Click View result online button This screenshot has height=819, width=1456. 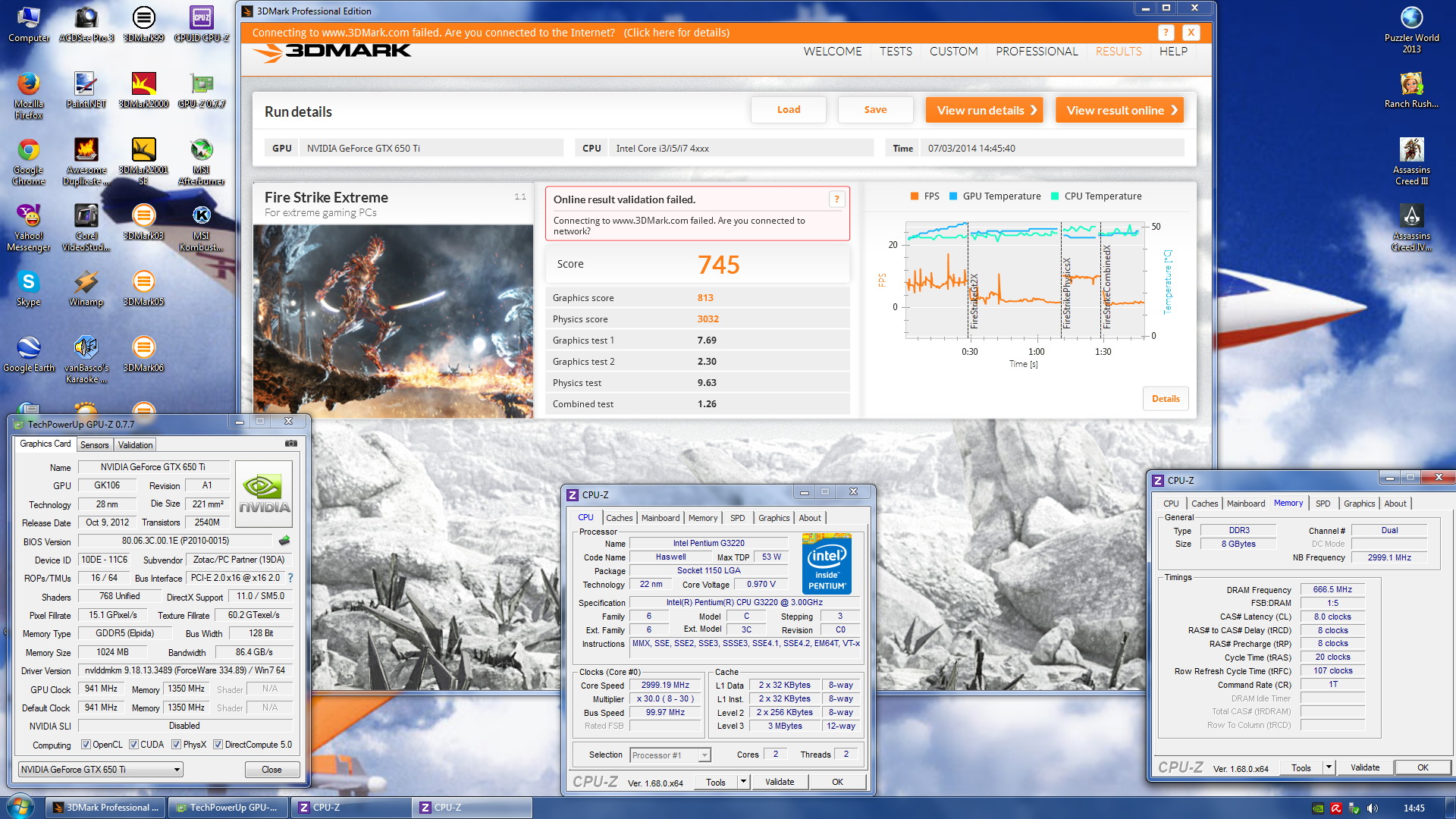(x=1119, y=110)
